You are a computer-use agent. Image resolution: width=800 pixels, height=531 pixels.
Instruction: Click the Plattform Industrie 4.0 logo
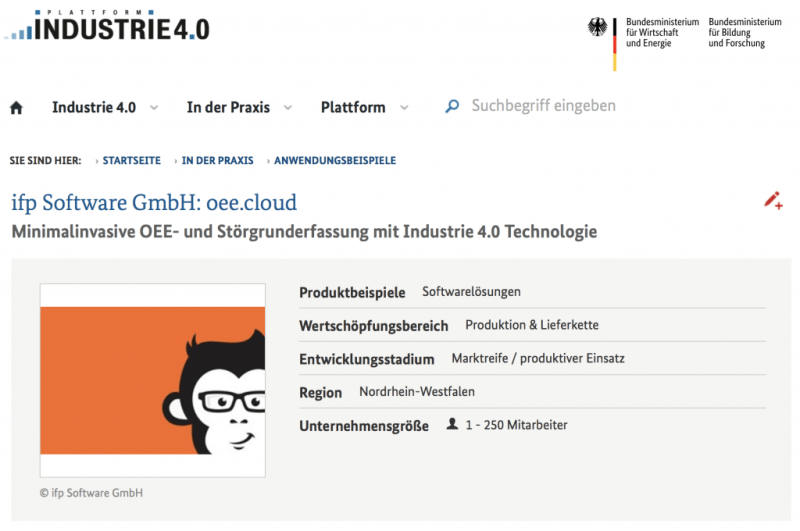(x=107, y=26)
